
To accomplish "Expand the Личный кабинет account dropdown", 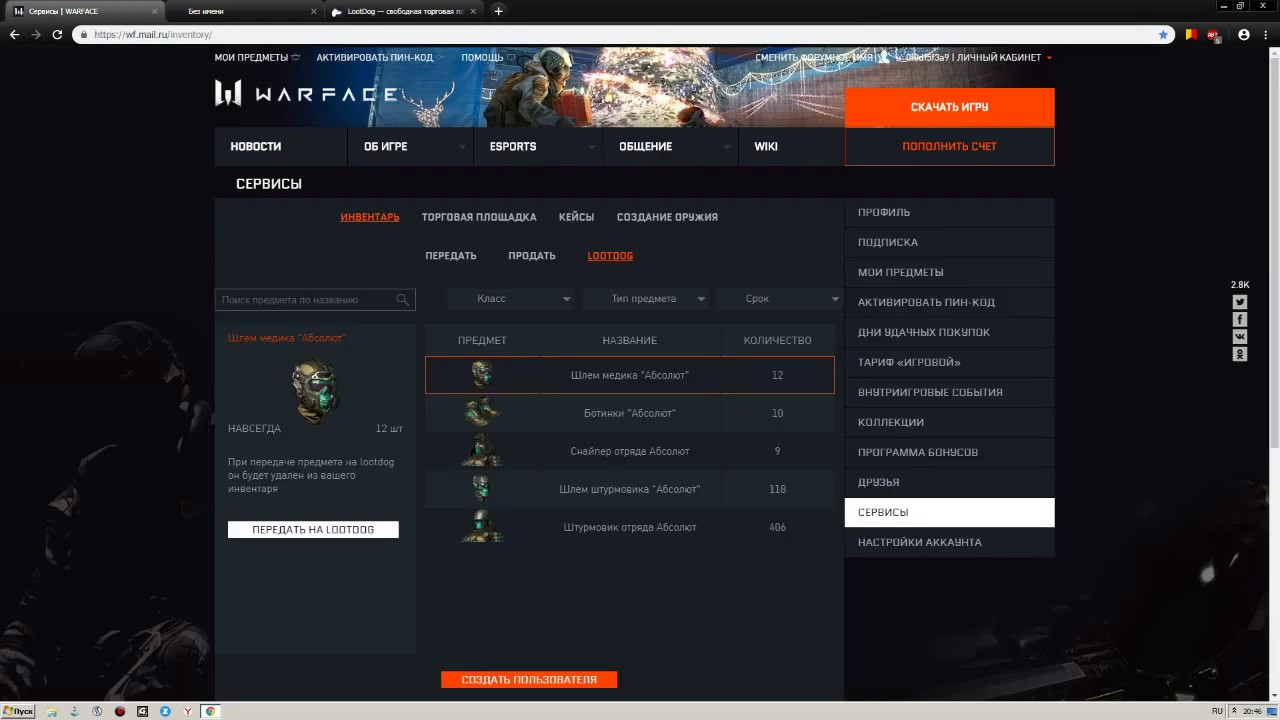I will point(1049,58).
